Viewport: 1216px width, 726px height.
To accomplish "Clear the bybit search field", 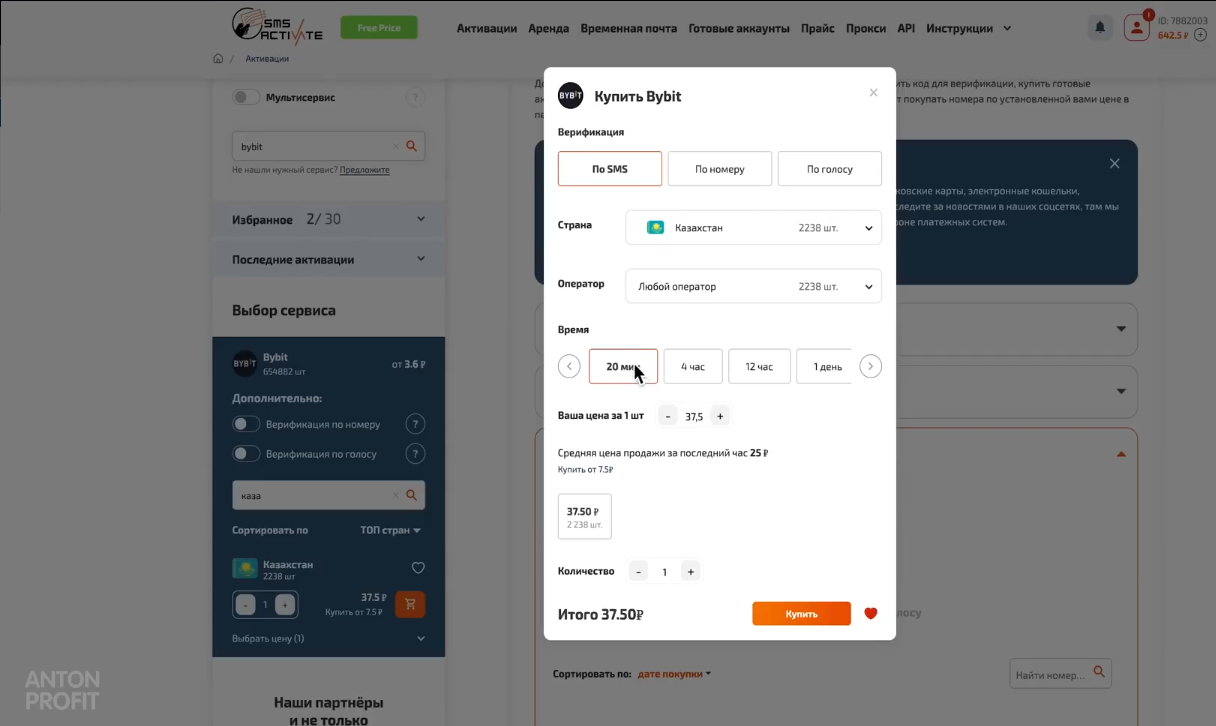I will click(395, 146).
